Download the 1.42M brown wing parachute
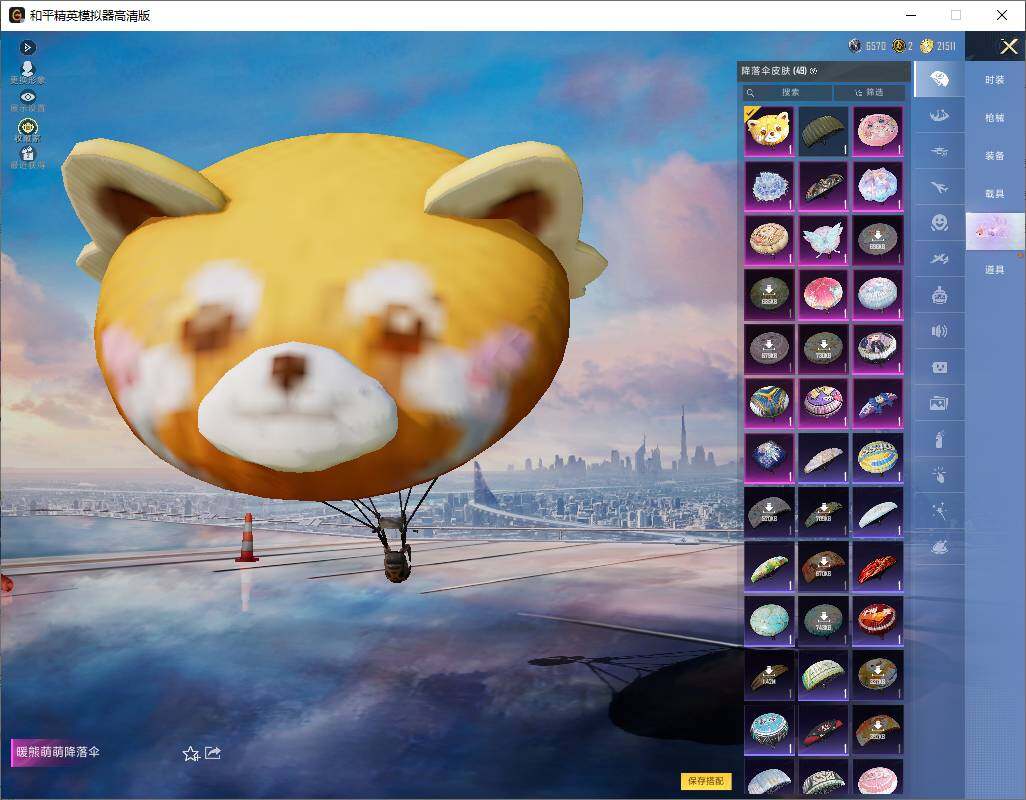 (770, 674)
